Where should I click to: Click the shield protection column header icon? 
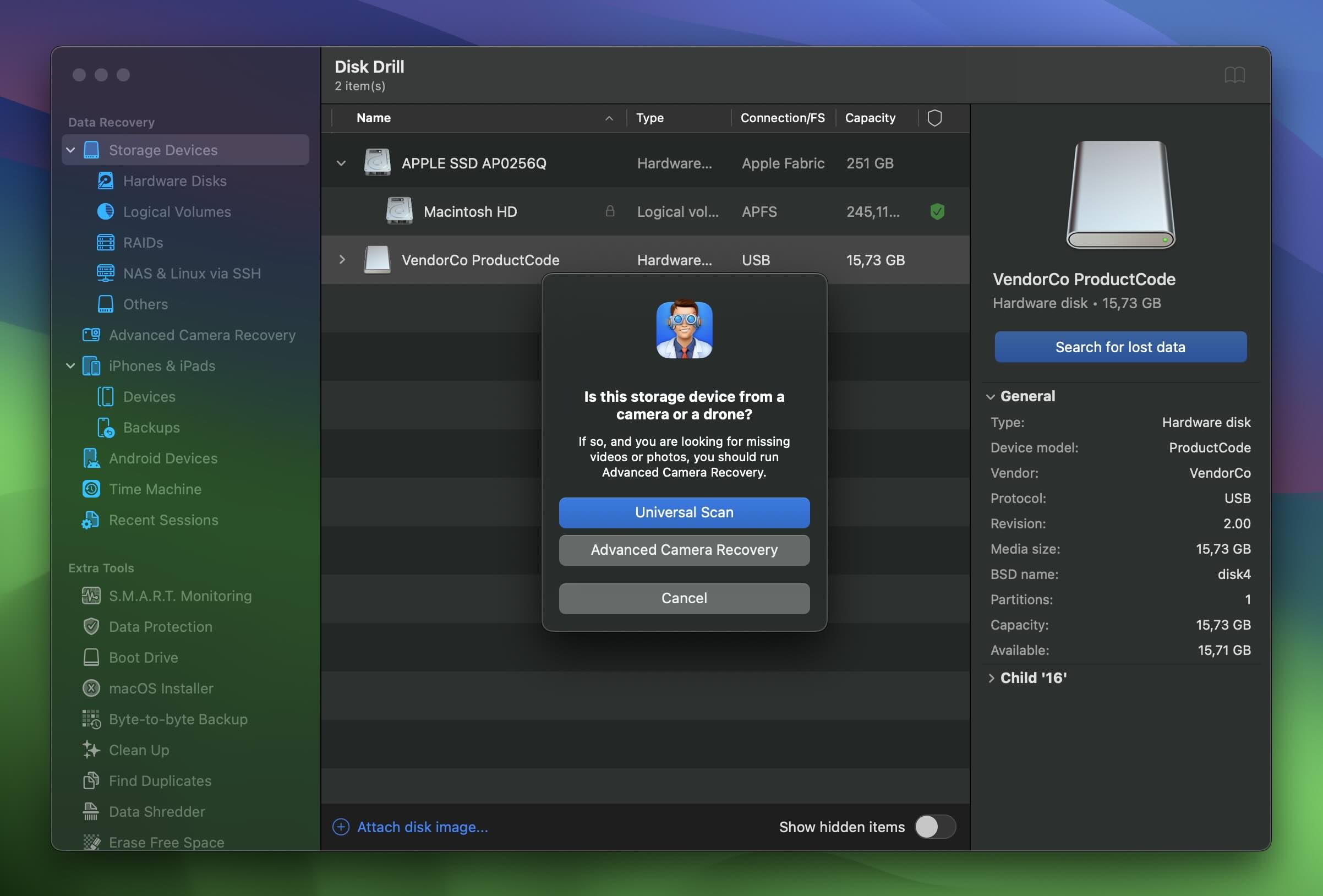click(934, 118)
